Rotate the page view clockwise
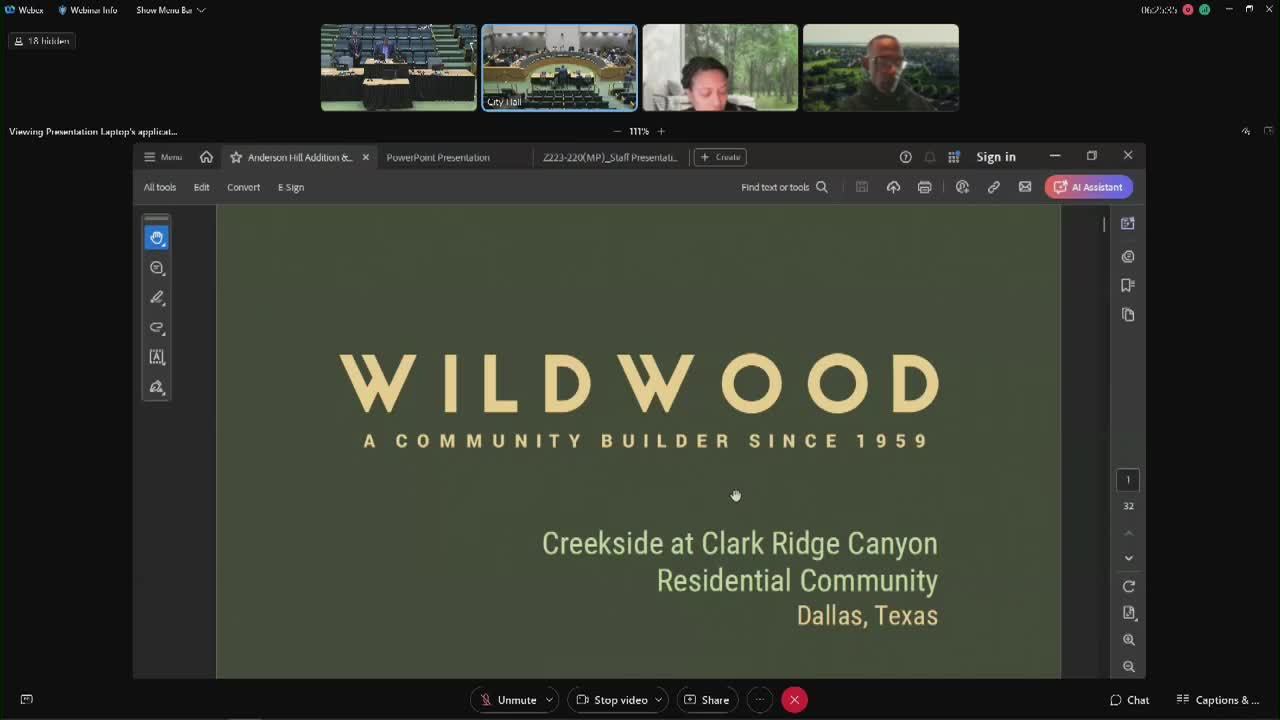 (x=1129, y=586)
